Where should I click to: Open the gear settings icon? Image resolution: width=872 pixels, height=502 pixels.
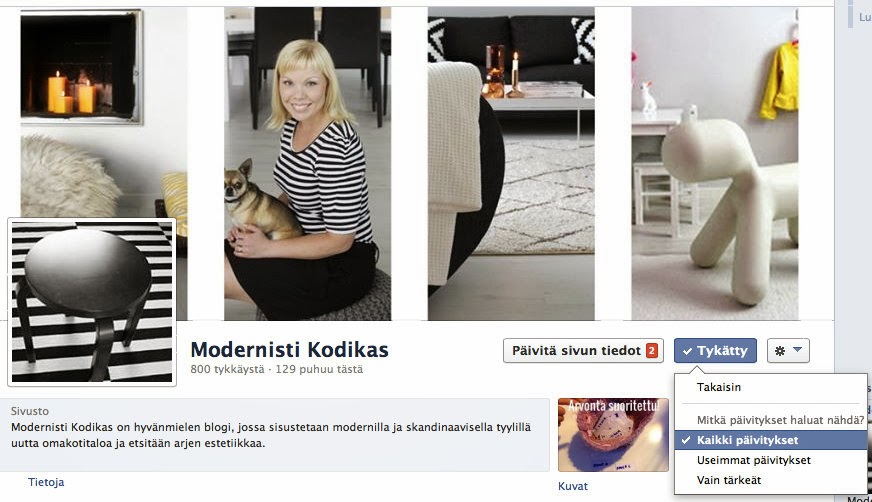(x=780, y=351)
